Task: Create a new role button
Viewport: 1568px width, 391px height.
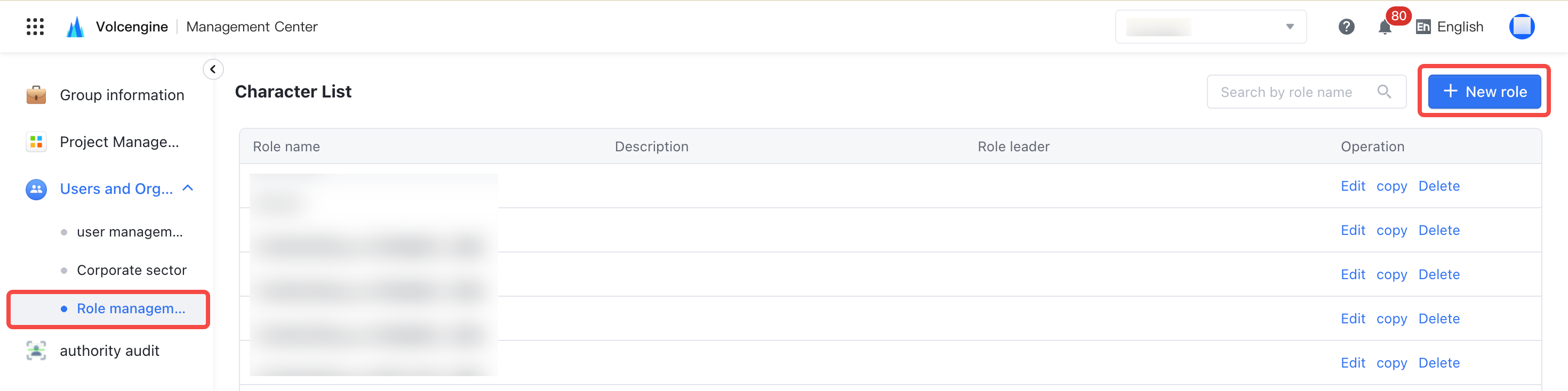Action: (x=1484, y=92)
